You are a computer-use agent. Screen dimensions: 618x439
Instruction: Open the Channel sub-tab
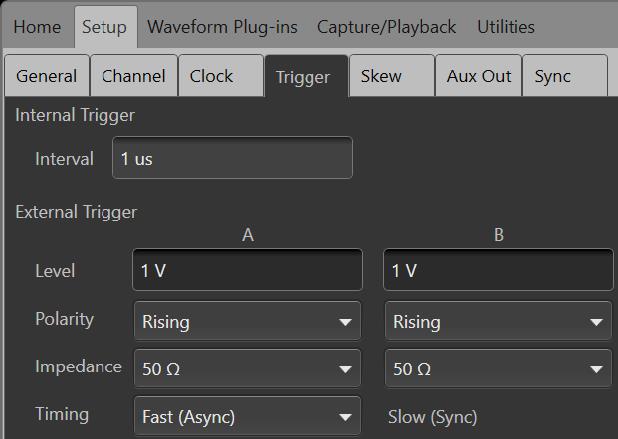point(134,76)
